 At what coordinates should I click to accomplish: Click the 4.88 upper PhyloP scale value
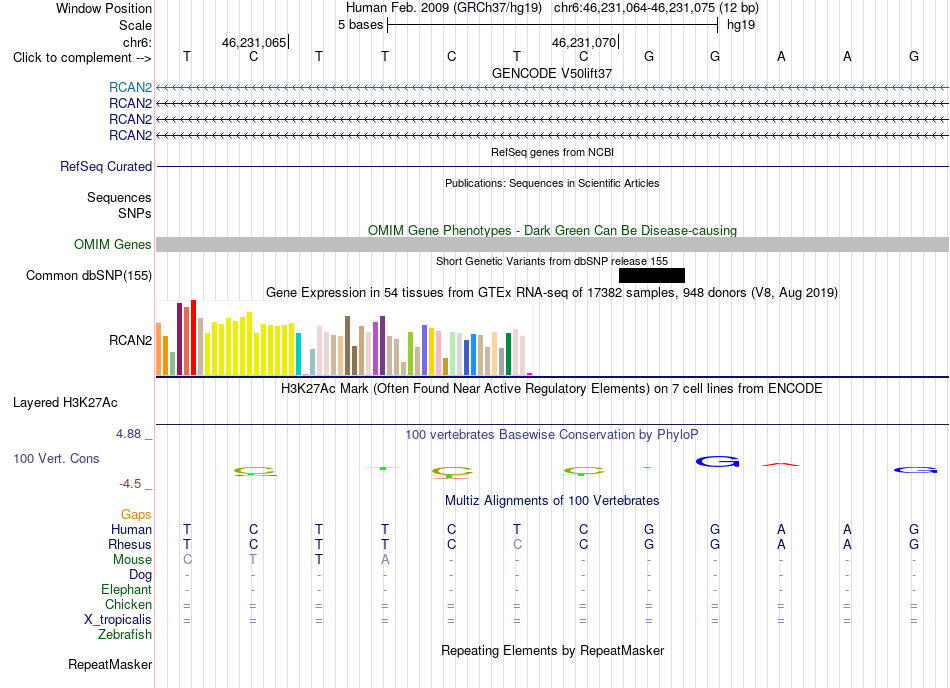point(128,434)
